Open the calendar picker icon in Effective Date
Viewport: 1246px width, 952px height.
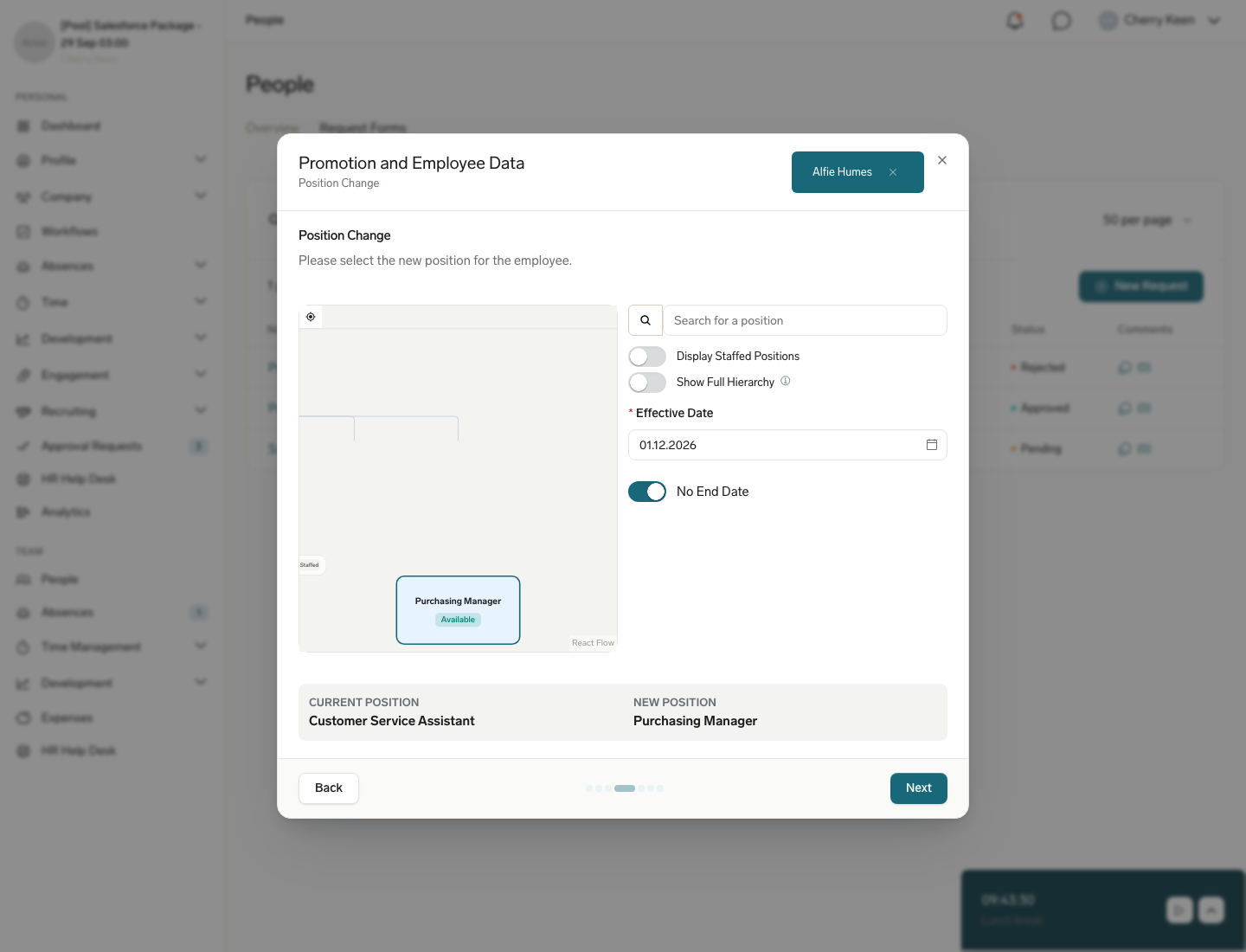932,445
